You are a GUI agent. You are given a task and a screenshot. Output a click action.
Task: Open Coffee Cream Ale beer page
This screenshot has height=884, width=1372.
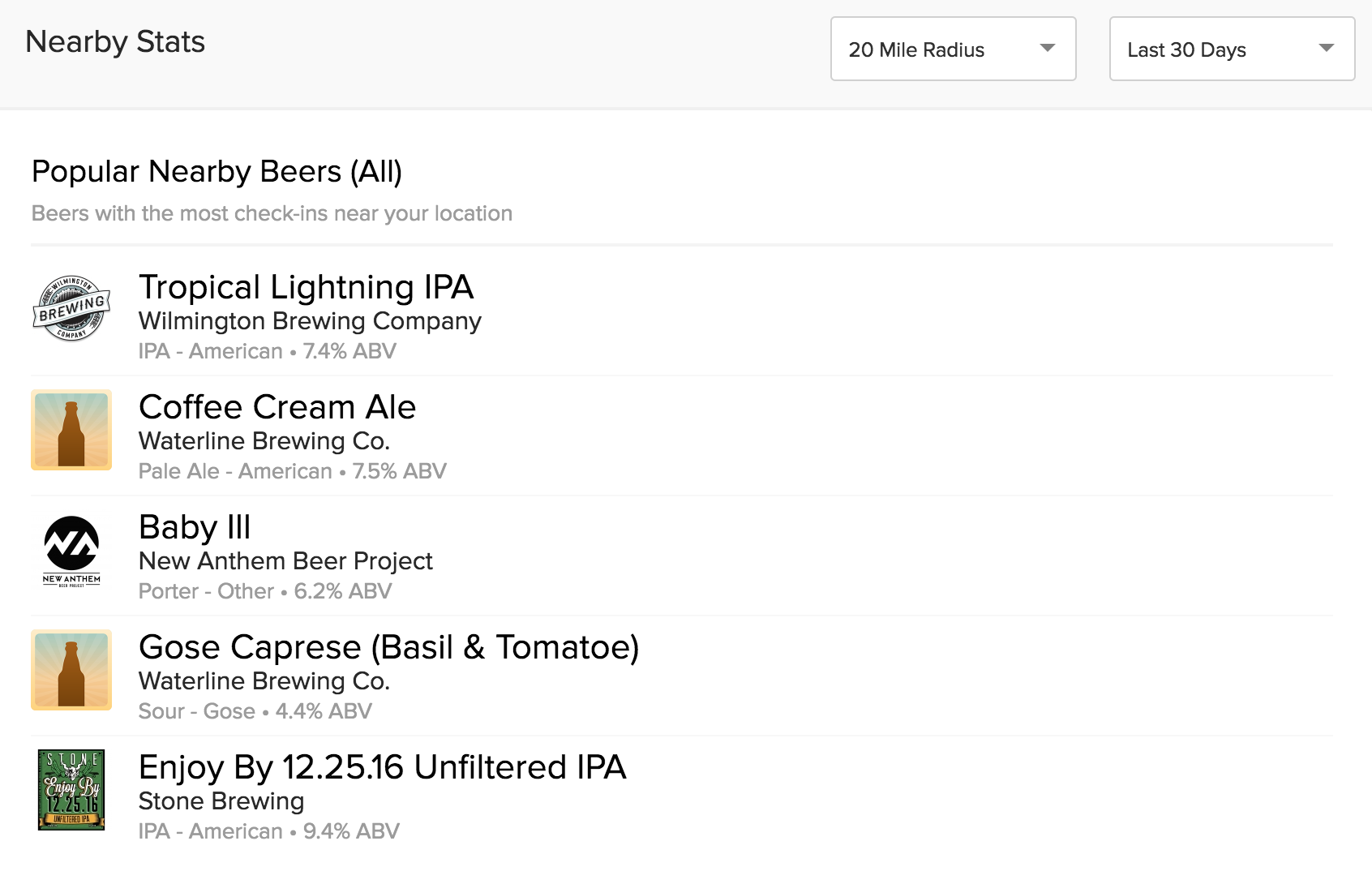pyautogui.click(x=277, y=407)
